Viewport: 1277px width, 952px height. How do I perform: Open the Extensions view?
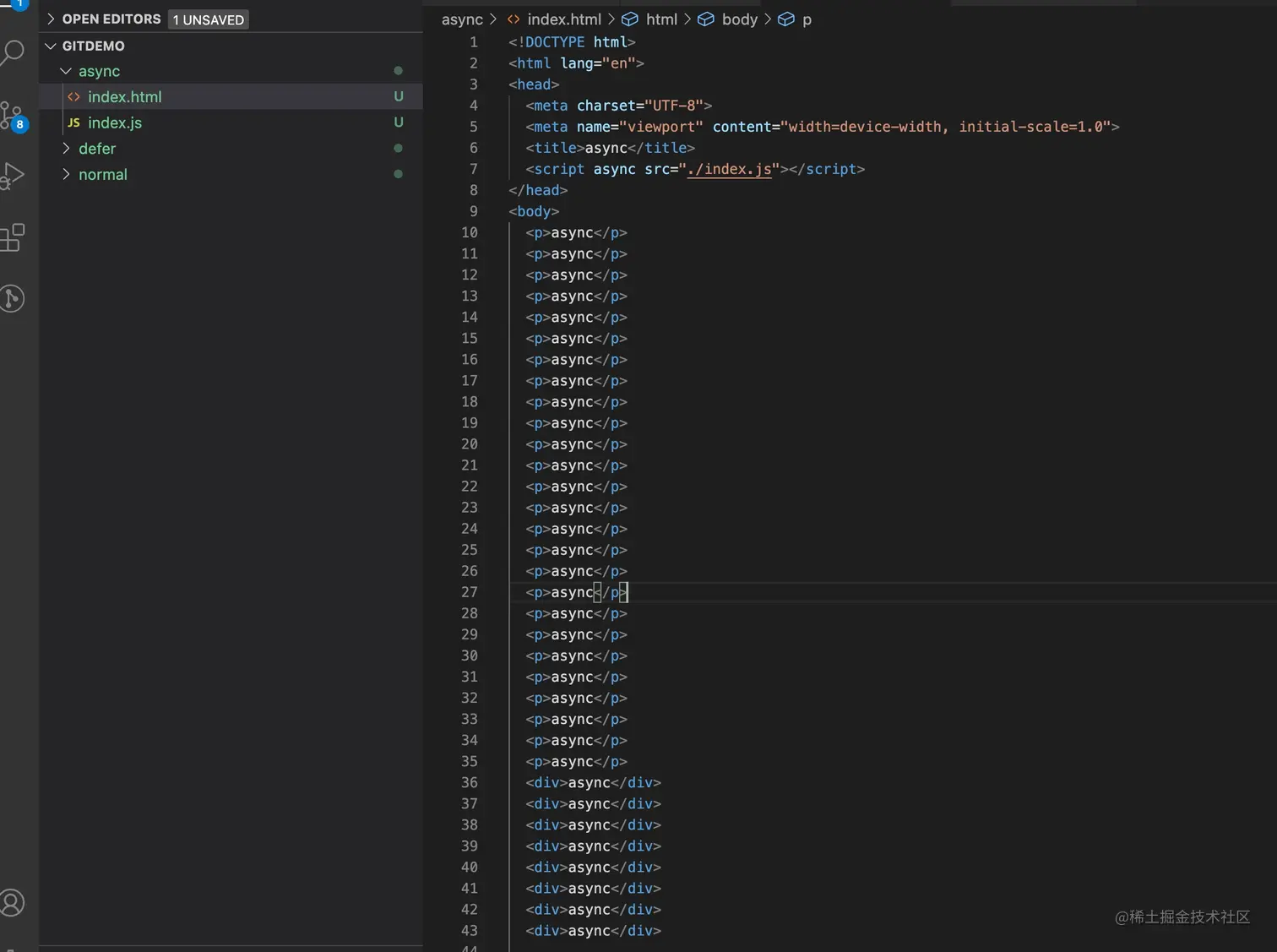pos(12,237)
